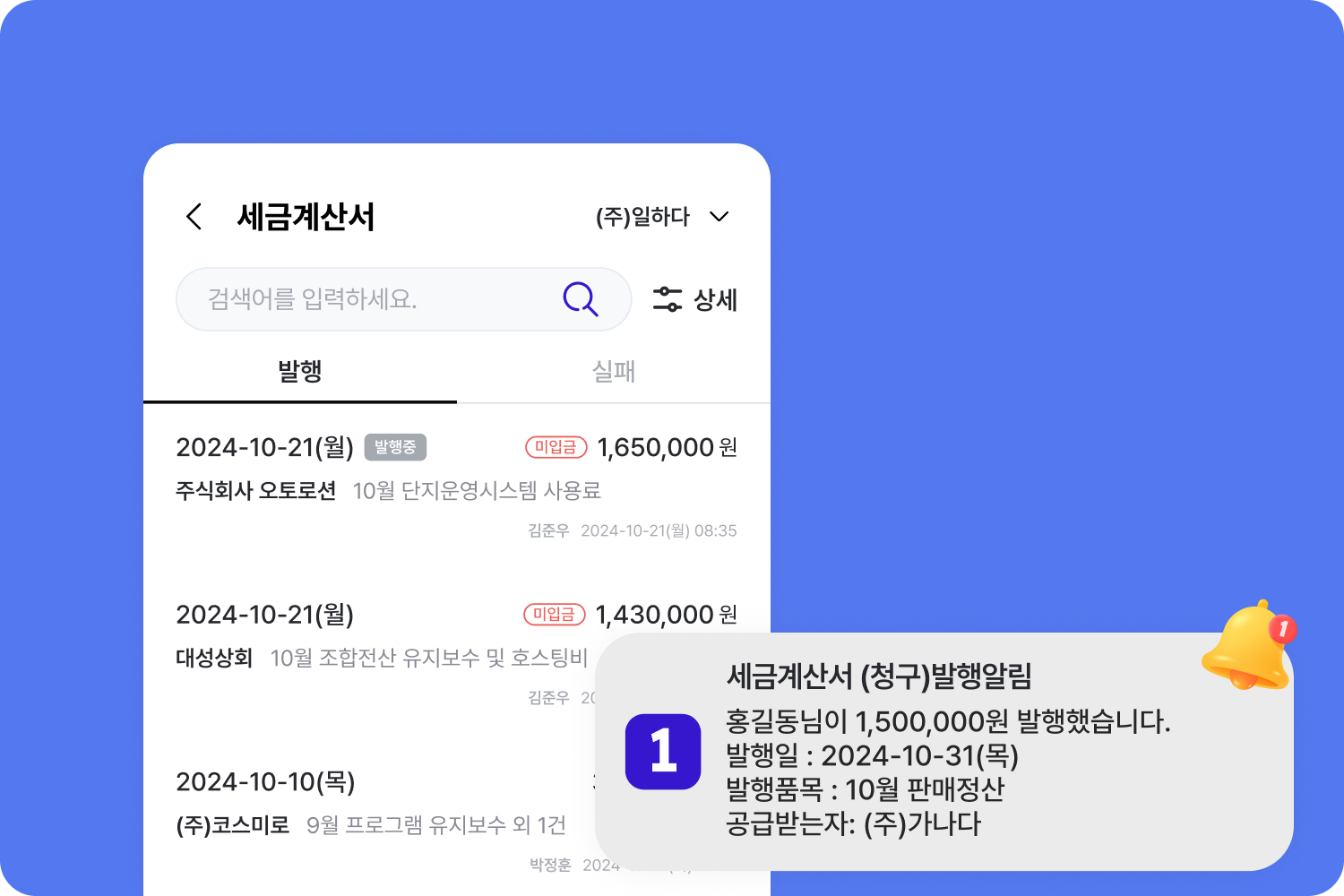Switch to the 실패 tab
This screenshot has height=896, width=1344.
pyautogui.click(x=614, y=371)
